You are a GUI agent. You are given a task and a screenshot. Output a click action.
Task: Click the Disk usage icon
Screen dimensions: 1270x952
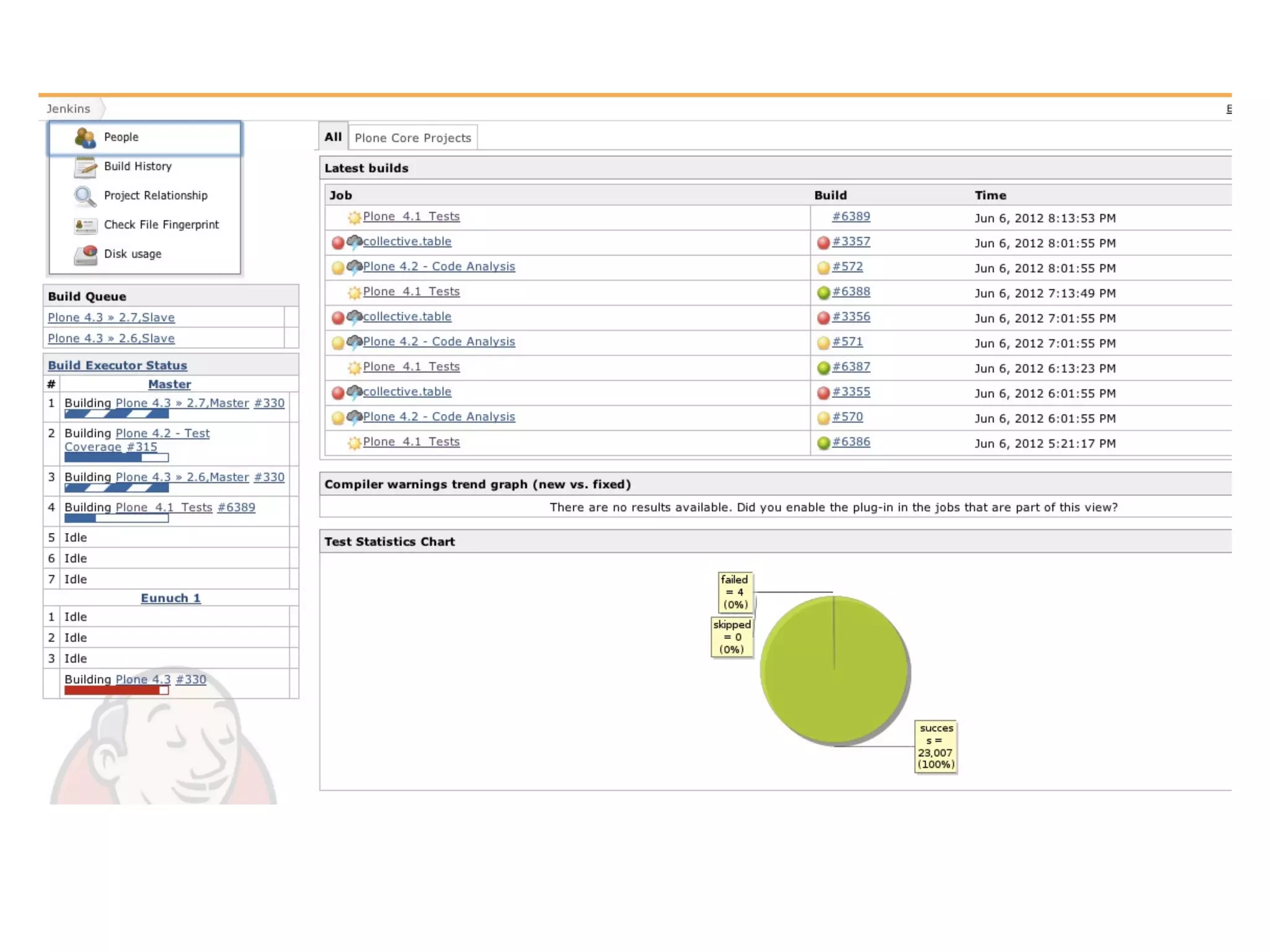85,254
